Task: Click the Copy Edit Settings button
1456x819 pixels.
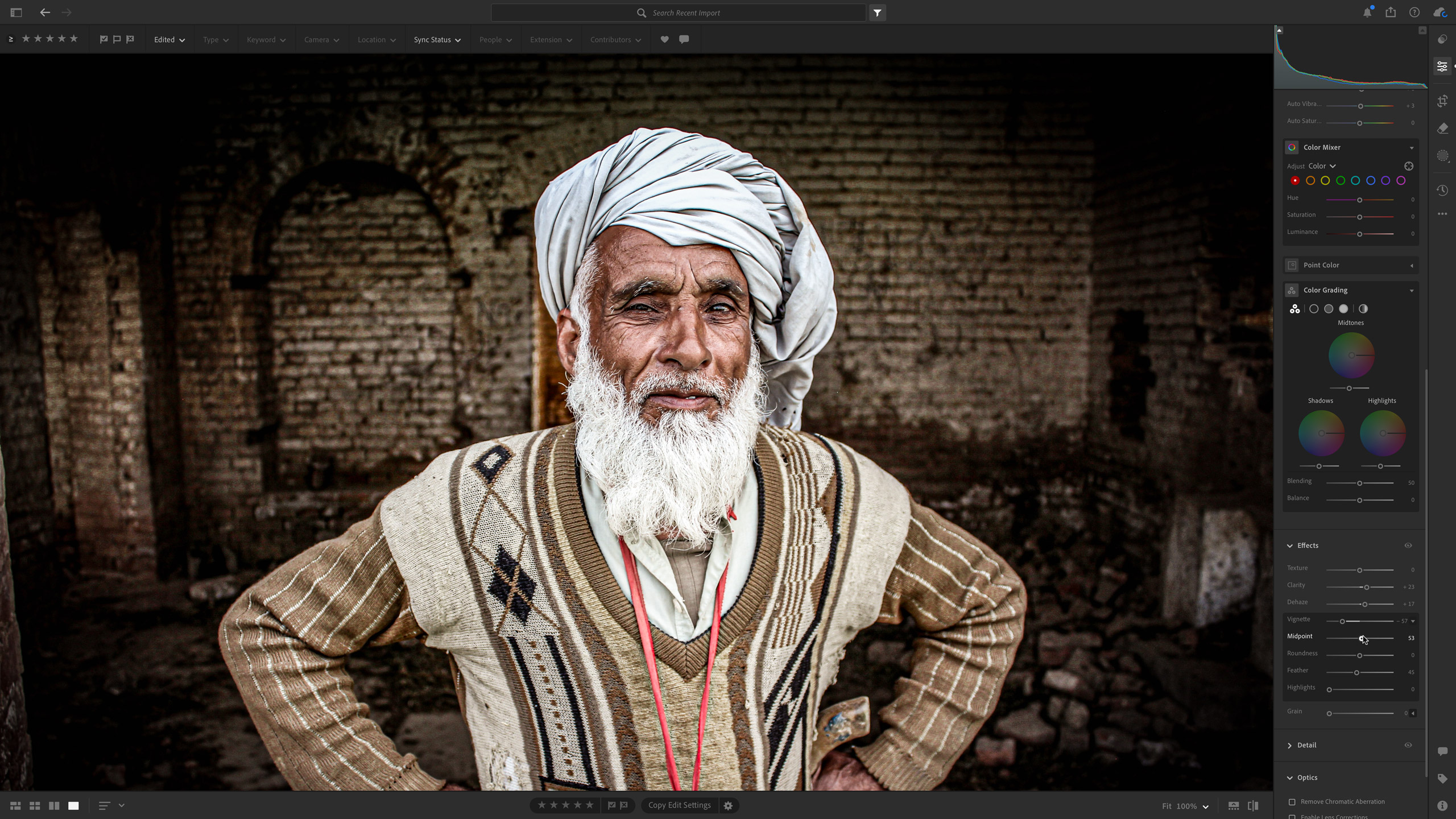Action: [680, 805]
